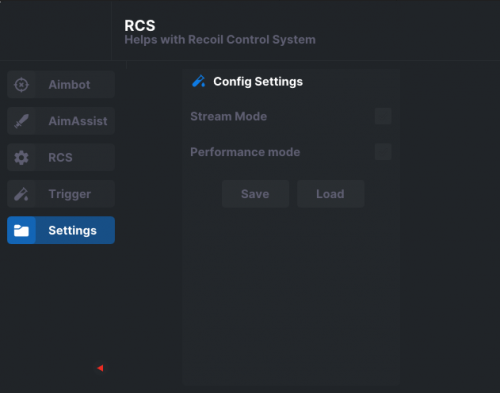Save the current config
This screenshot has width=500, height=393.
pyautogui.click(x=255, y=194)
